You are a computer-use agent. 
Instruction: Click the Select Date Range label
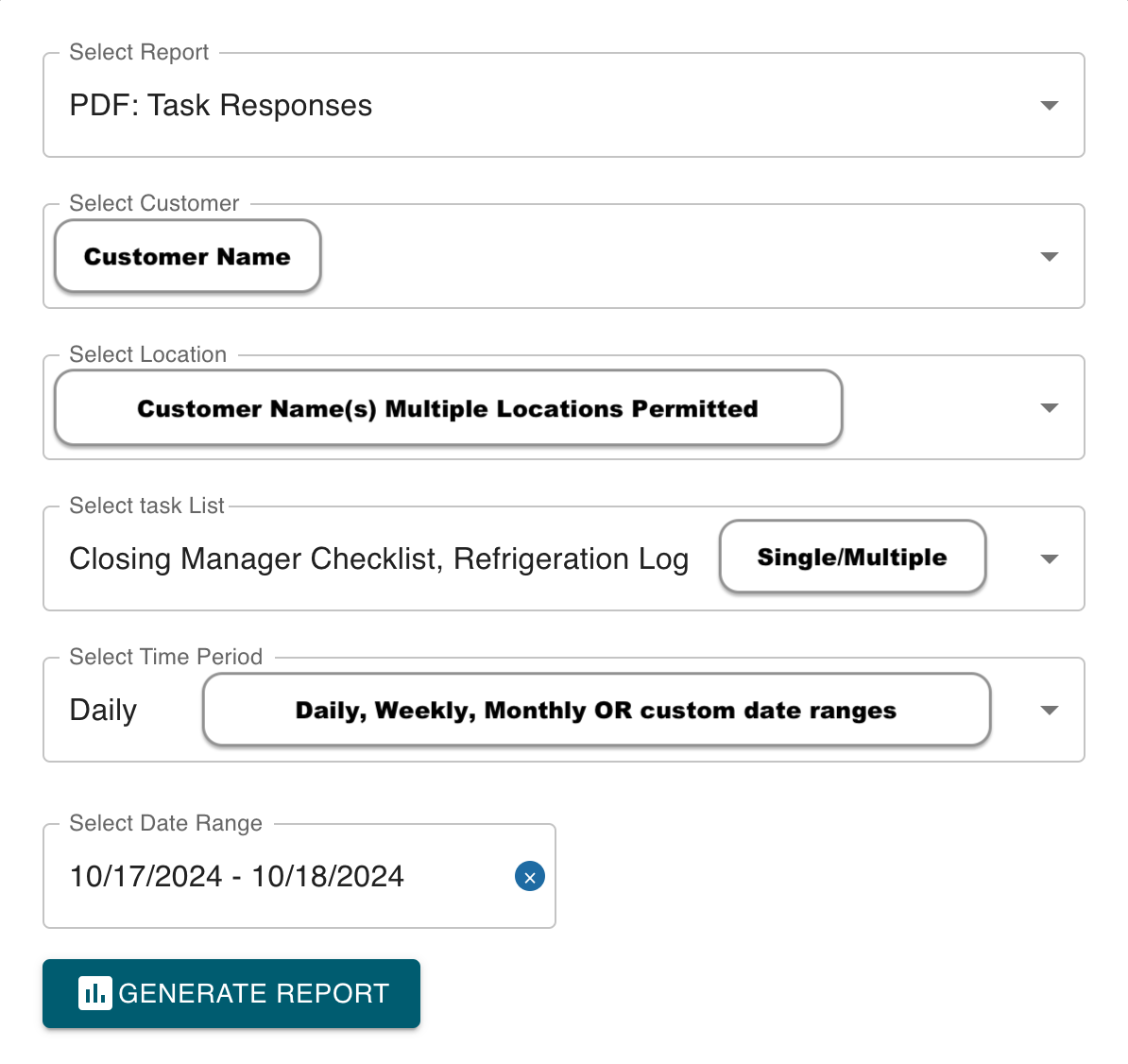click(x=165, y=823)
